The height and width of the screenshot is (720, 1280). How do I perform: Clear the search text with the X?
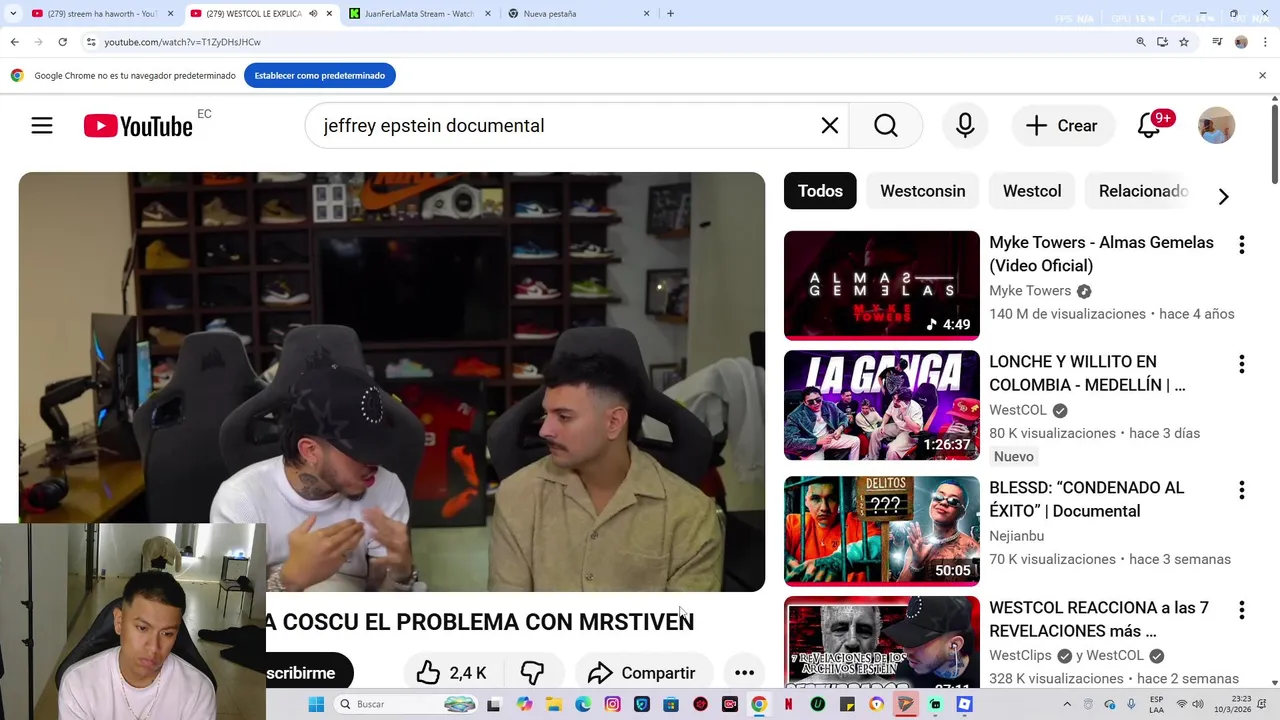pos(830,125)
